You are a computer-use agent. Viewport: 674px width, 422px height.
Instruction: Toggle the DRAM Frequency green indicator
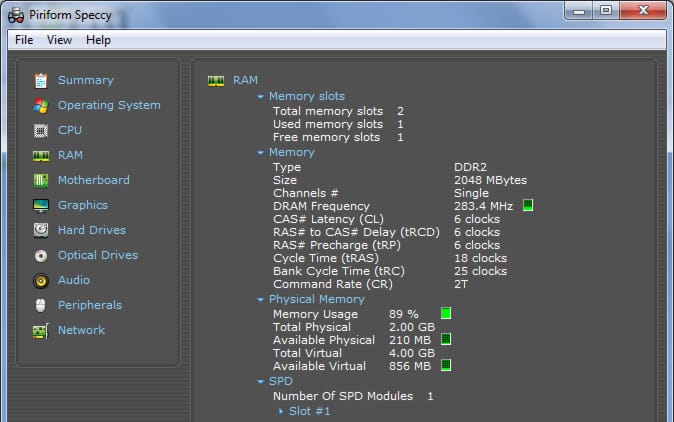528,206
